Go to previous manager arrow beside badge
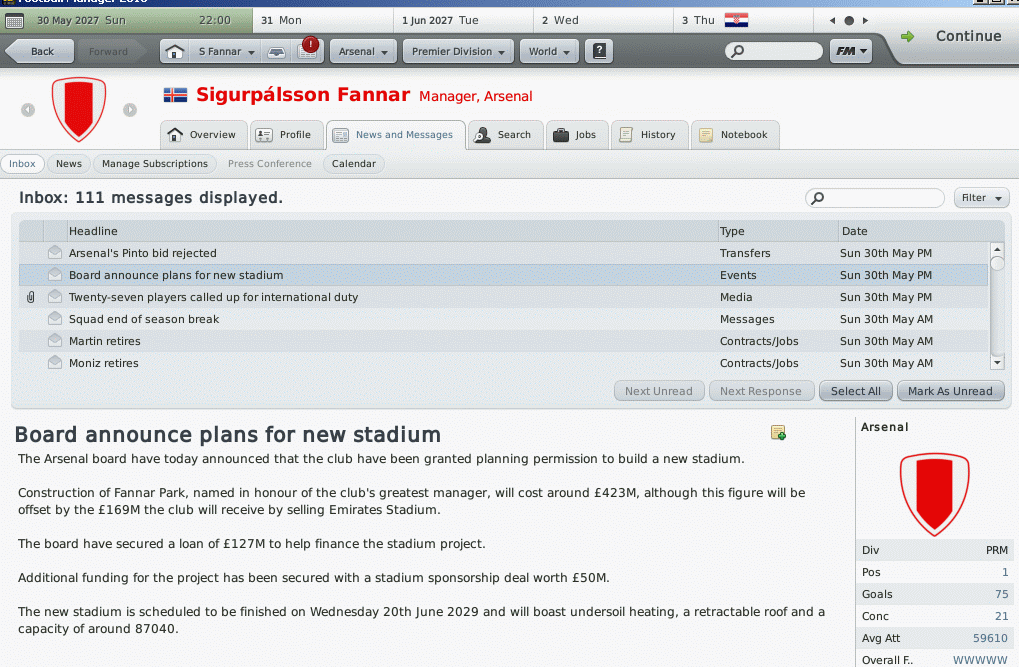This screenshot has height=667, width=1019. (28, 110)
